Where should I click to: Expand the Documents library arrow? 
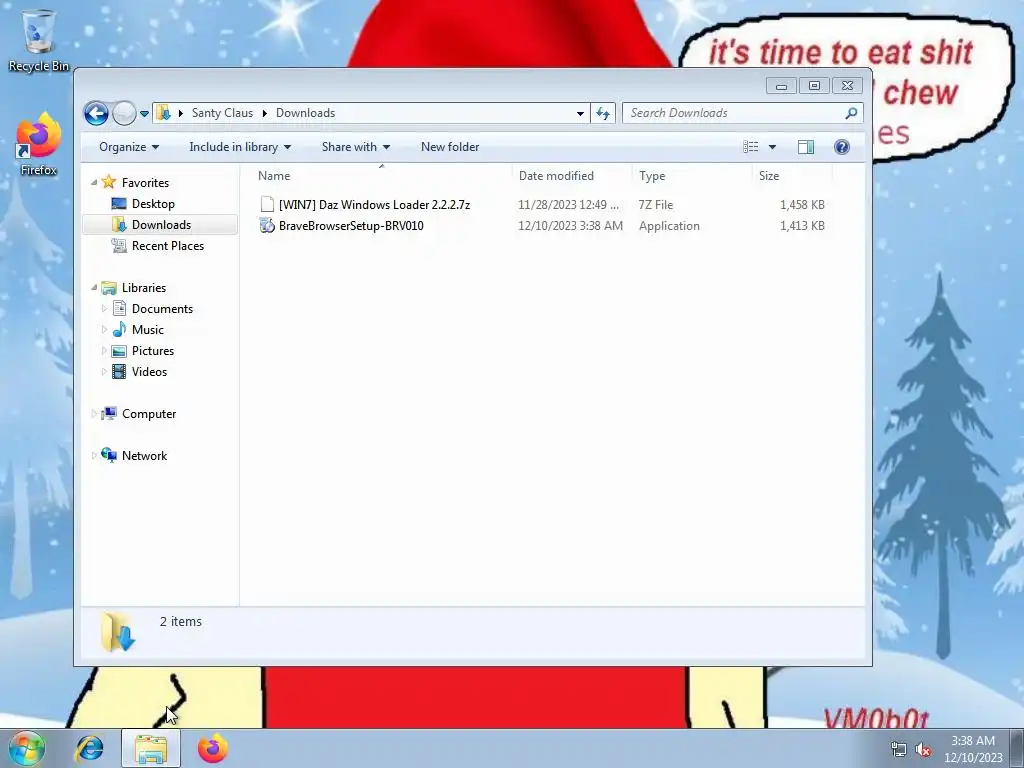tap(104, 308)
